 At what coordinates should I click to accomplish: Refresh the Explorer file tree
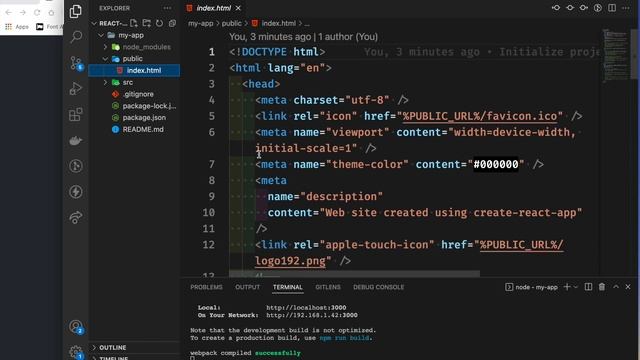tap(160, 23)
